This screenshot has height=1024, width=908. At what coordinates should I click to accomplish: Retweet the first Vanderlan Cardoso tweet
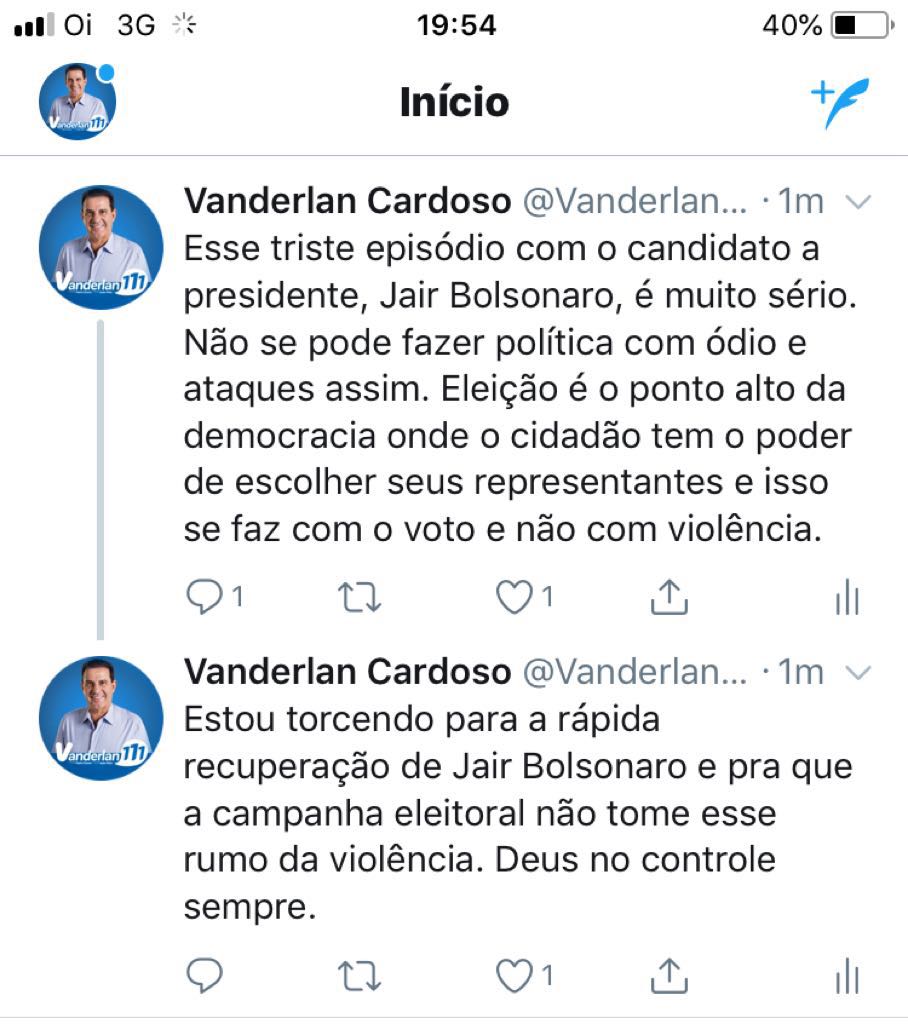click(x=360, y=598)
